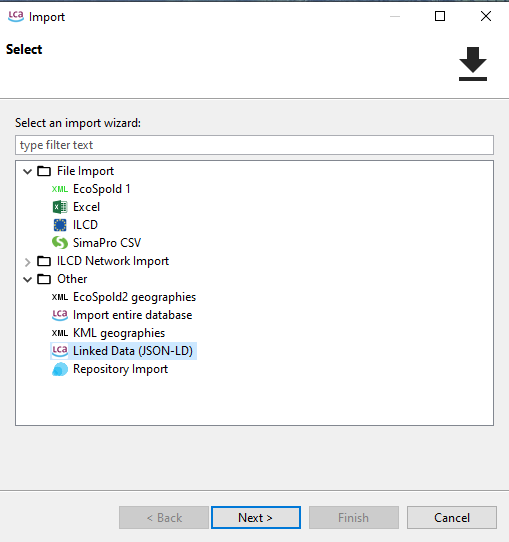
Task: Collapse the Other folder
Action: pyautogui.click(x=28, y=279)
